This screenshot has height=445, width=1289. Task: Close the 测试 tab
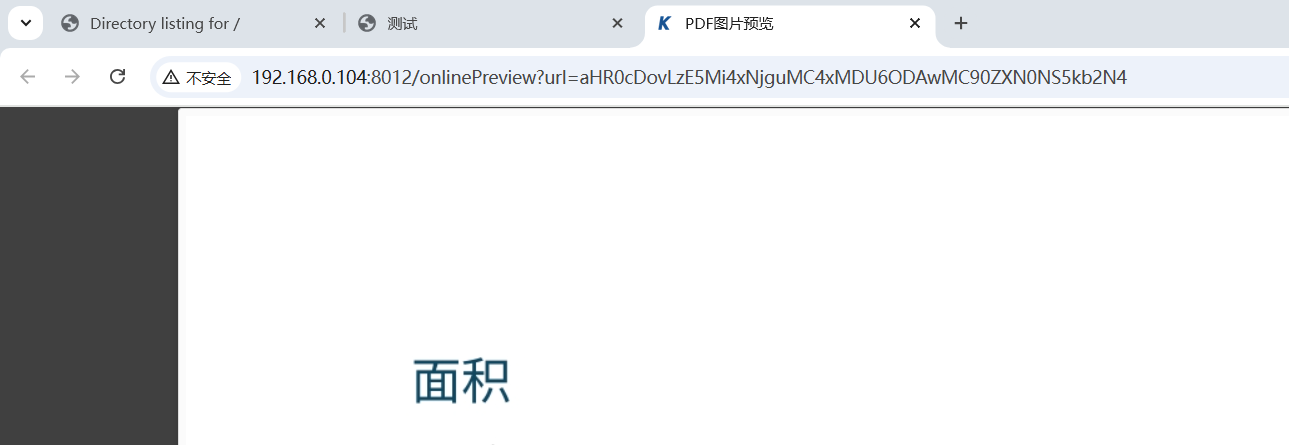[x=617, y=23]
